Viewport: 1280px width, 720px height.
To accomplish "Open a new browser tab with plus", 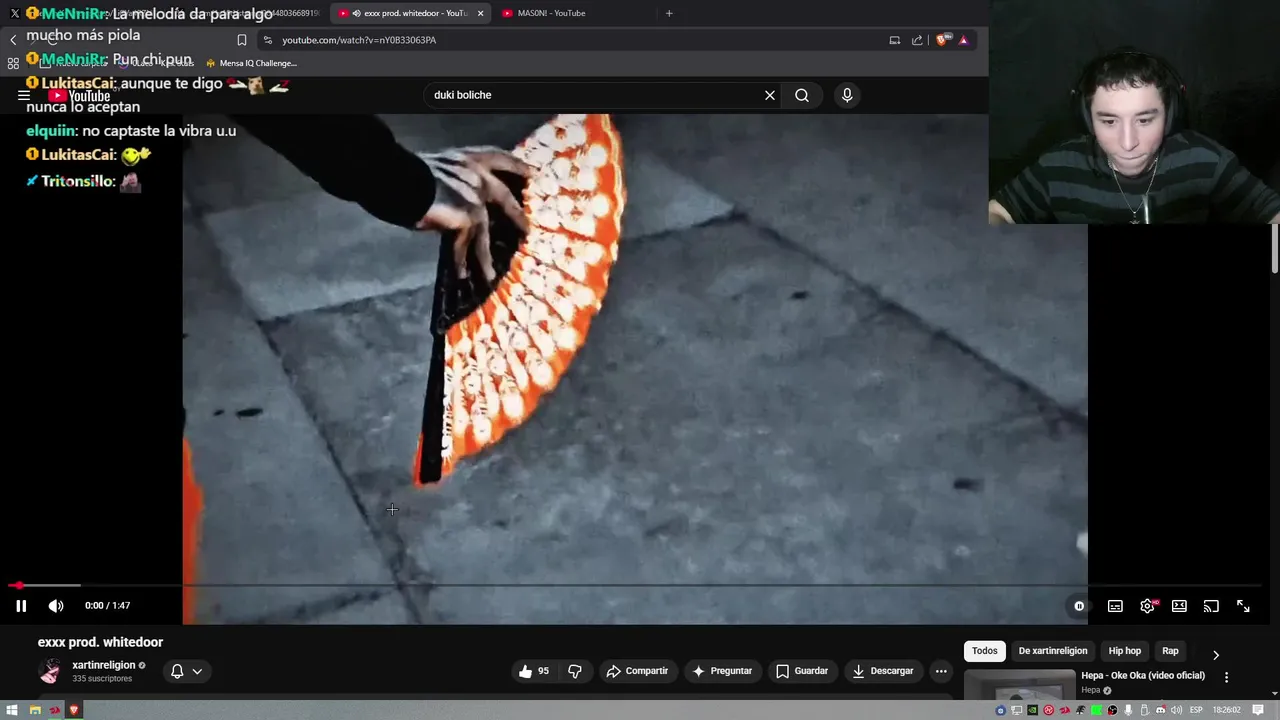I will pyautogui.click(x=669, y=13).
